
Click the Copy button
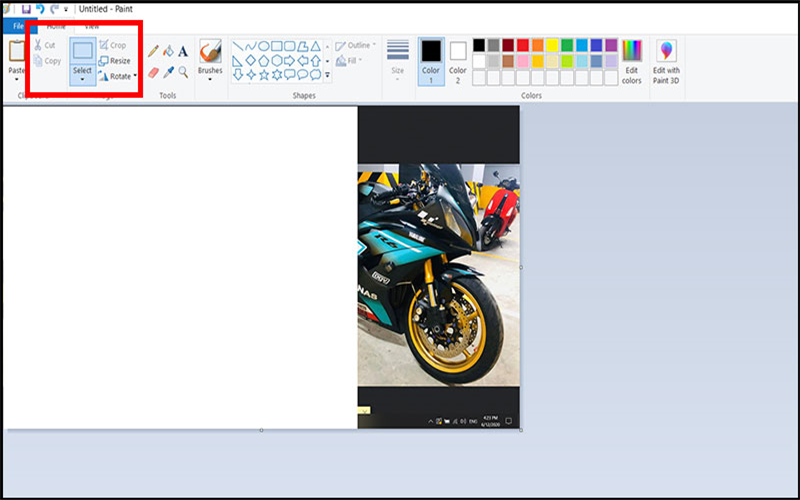(47, 61)
